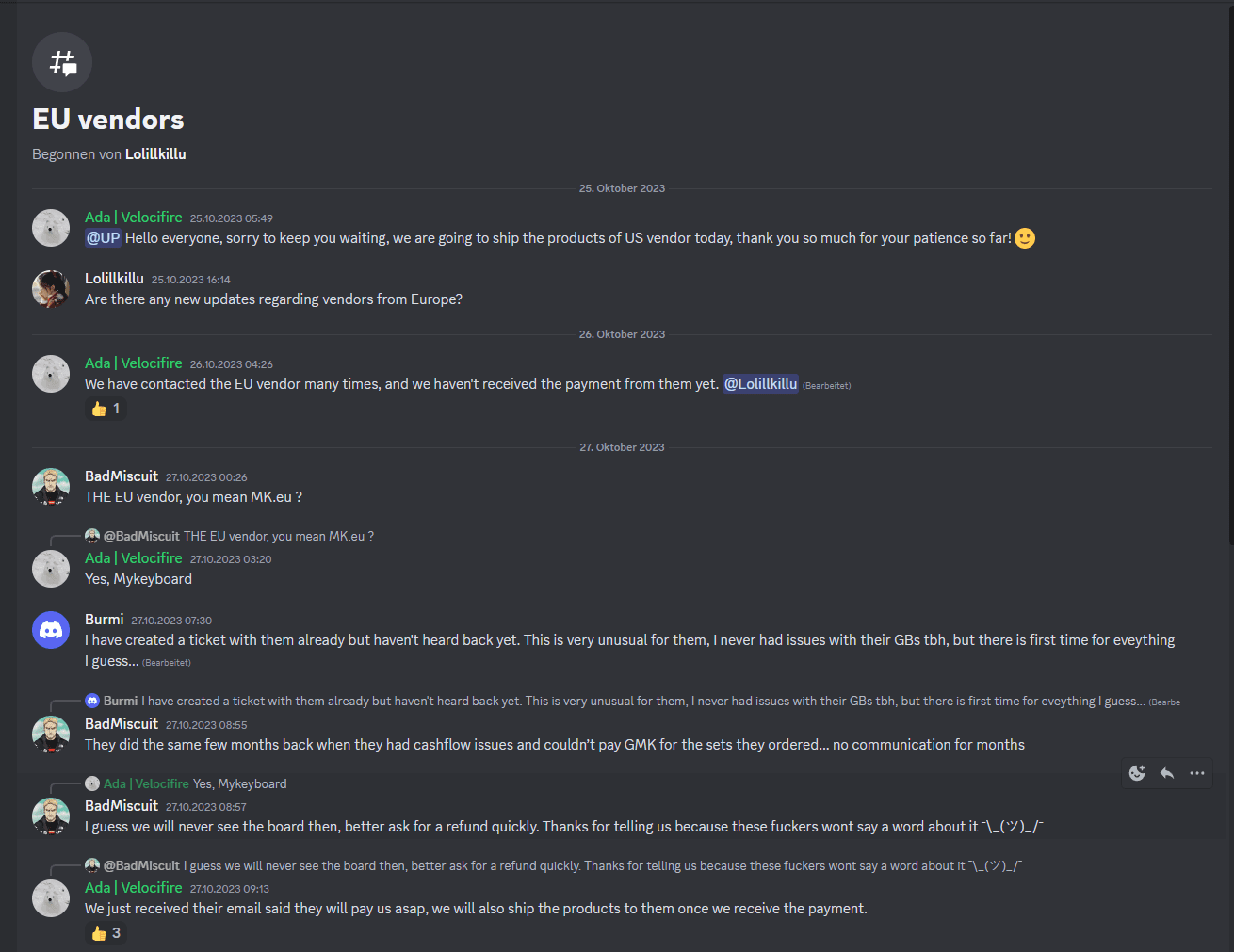
Task: Toggle thumbs-up reaction showing 1
Action: point(106,409)
